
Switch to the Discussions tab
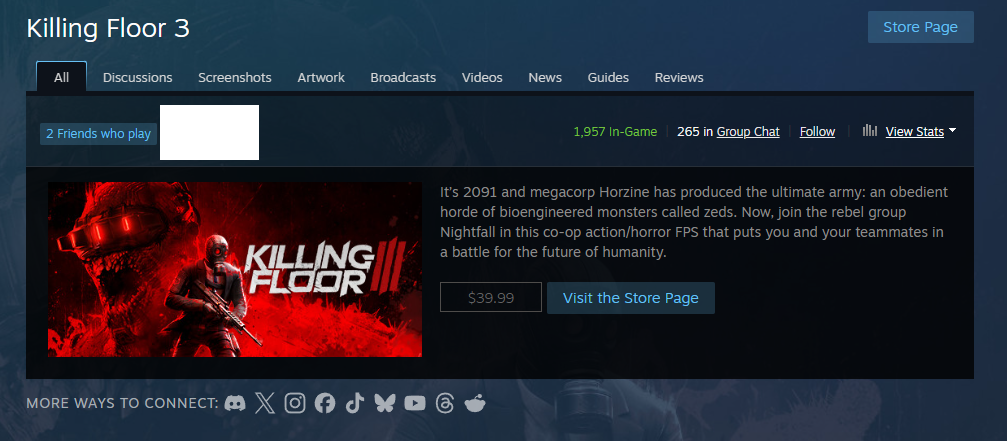pyautogui.click(x=137, y=78)
